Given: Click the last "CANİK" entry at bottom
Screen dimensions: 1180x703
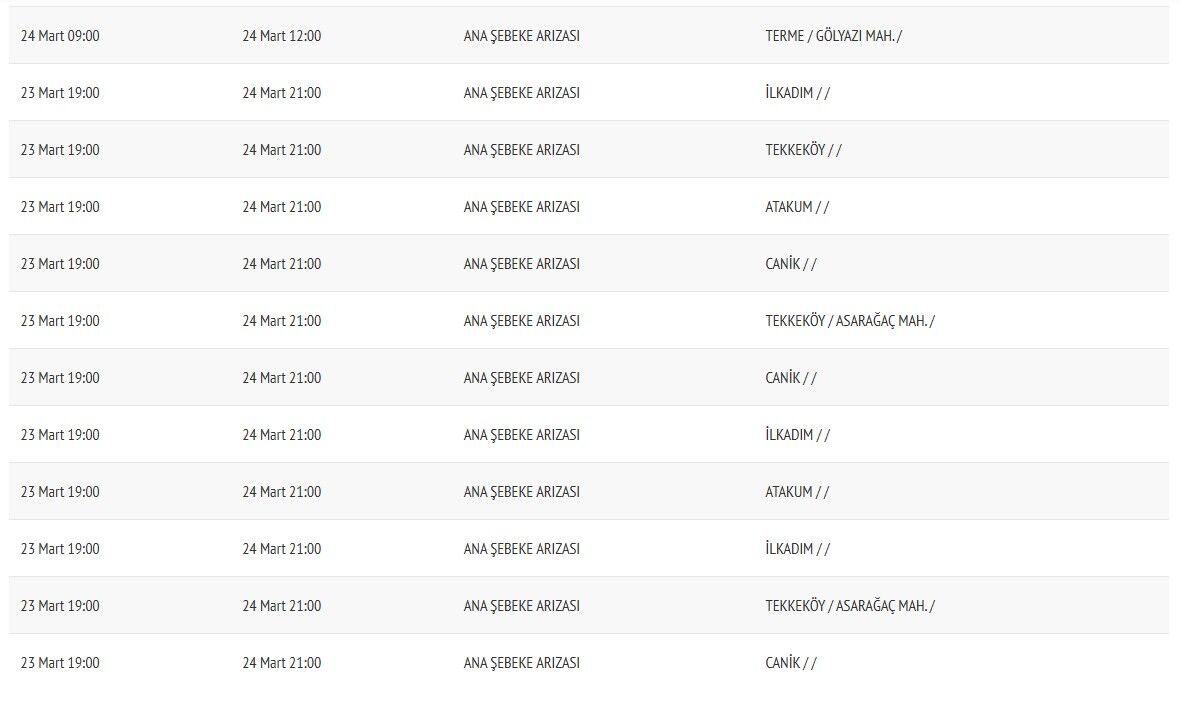Looking at the screenshot, I should (x=791, y=663).
